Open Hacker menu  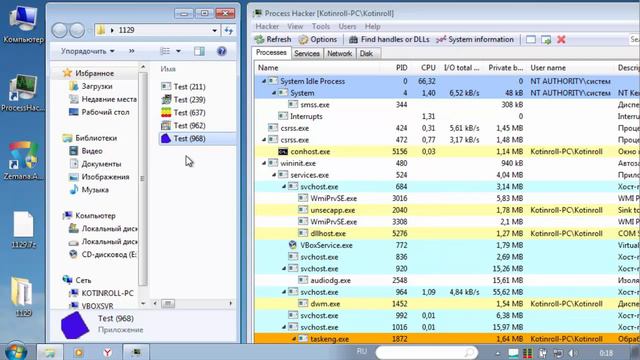(x=267, y=27)
